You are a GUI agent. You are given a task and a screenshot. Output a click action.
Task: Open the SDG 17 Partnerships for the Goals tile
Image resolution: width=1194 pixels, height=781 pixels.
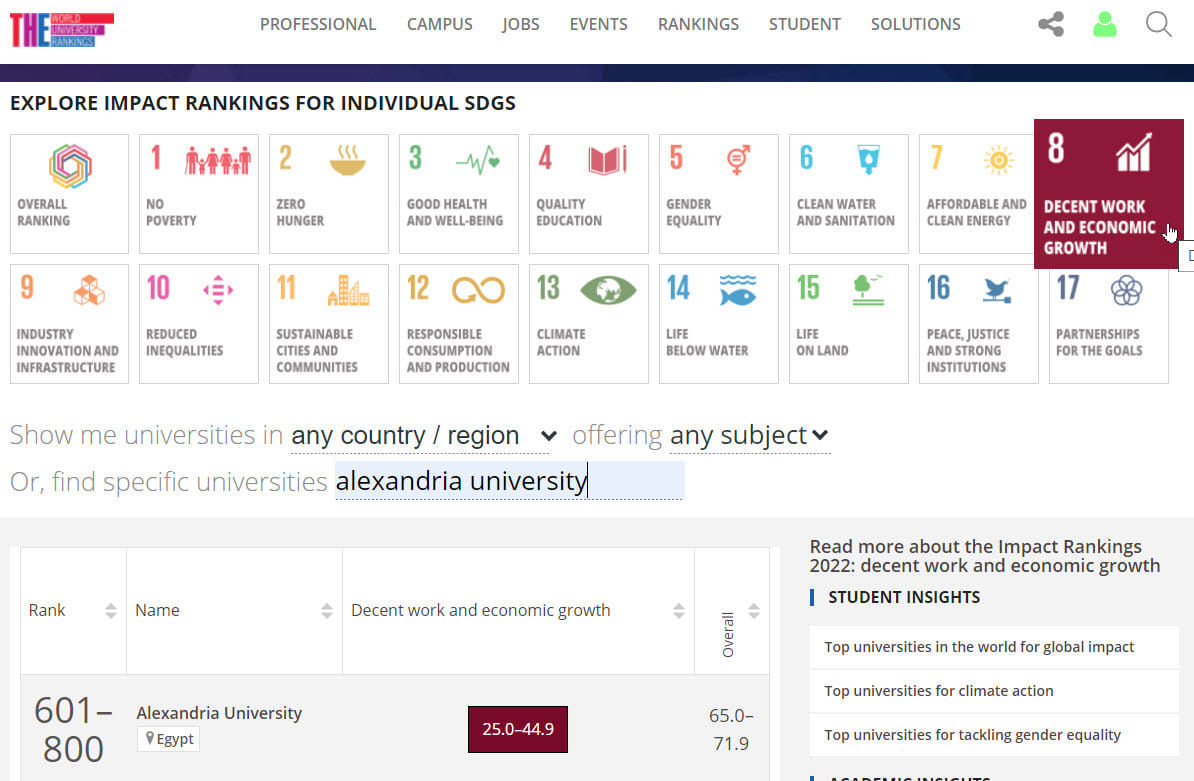tap(1108, 323)
